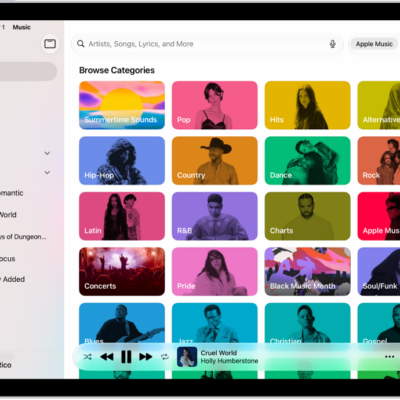This screenshot has height=400, width=400.
Task: Select the Apple Music search scope
Action: click(374, 44)
